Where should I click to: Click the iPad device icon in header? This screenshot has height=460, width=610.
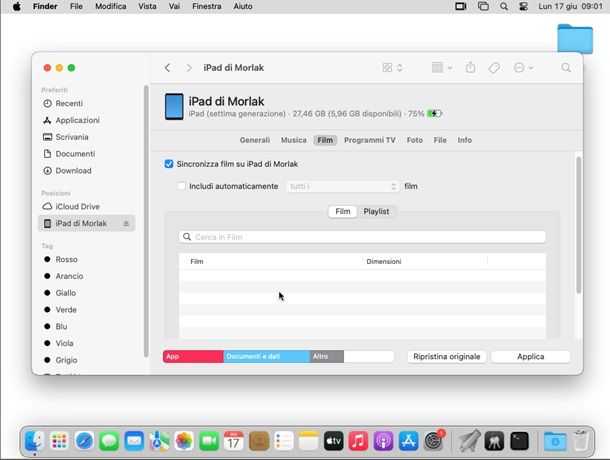(174, 106)
